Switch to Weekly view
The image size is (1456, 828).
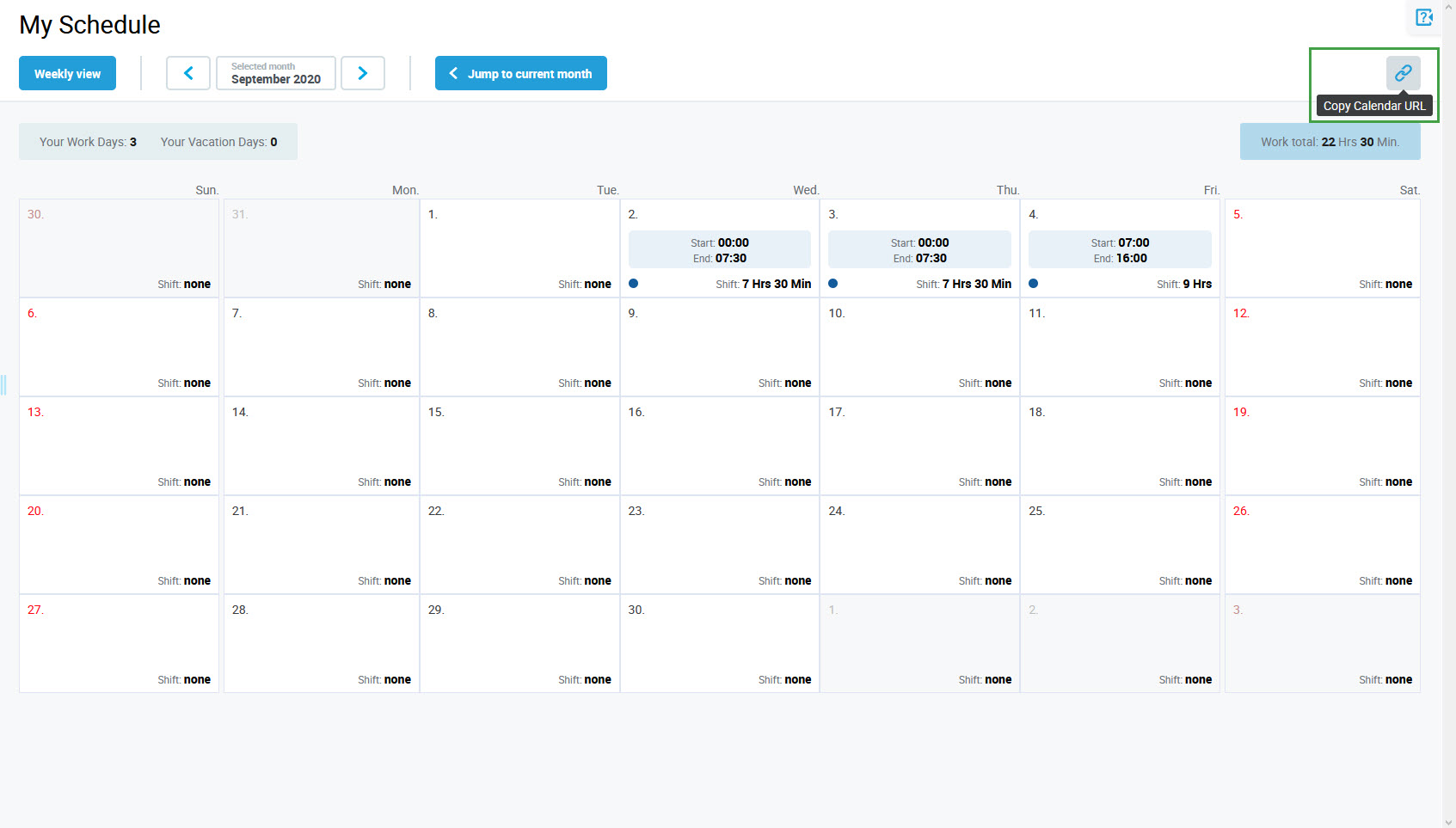[x=67, y=73]
